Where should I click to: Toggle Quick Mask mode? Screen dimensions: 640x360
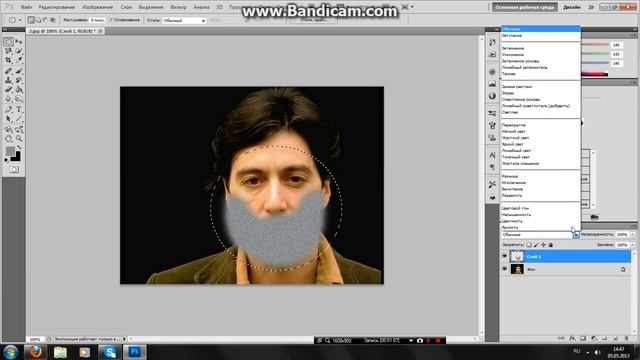coord(14,169)
